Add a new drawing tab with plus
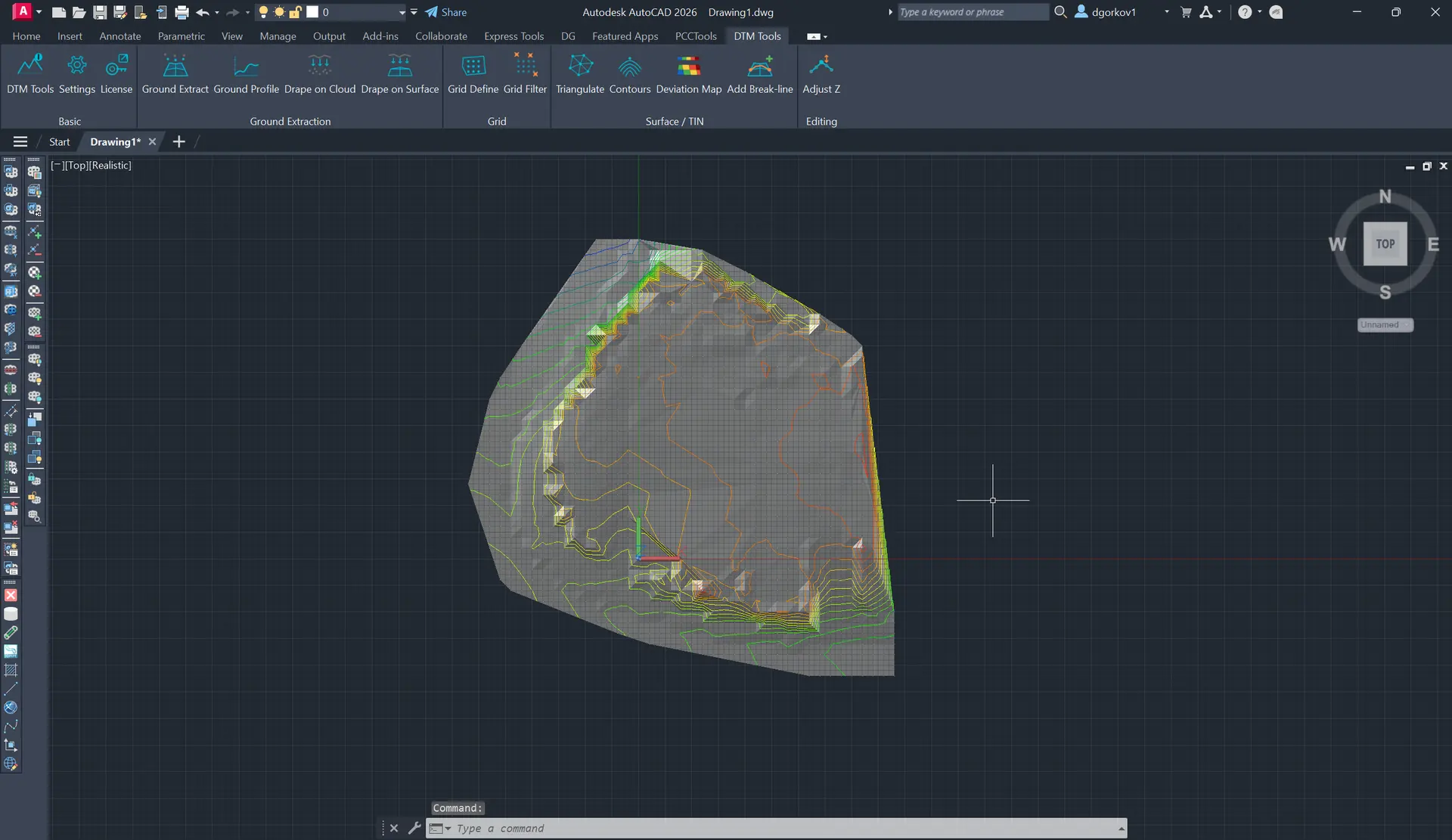Image resolution: width=1452 pixels, height=840 pixels. [x=178, y=141]
